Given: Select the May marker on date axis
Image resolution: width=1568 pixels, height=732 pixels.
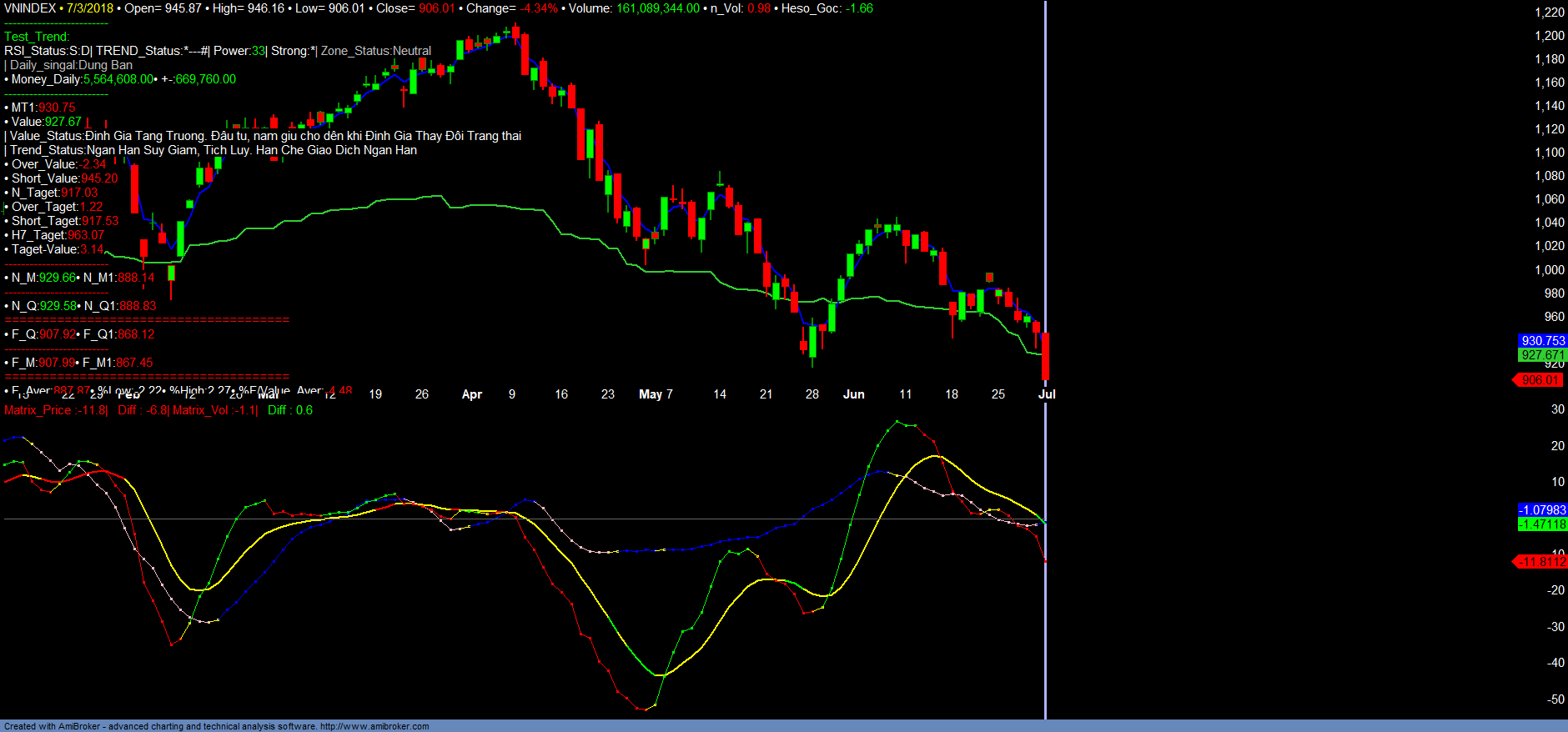Looking at the screenshot, I should pos(650,394).
